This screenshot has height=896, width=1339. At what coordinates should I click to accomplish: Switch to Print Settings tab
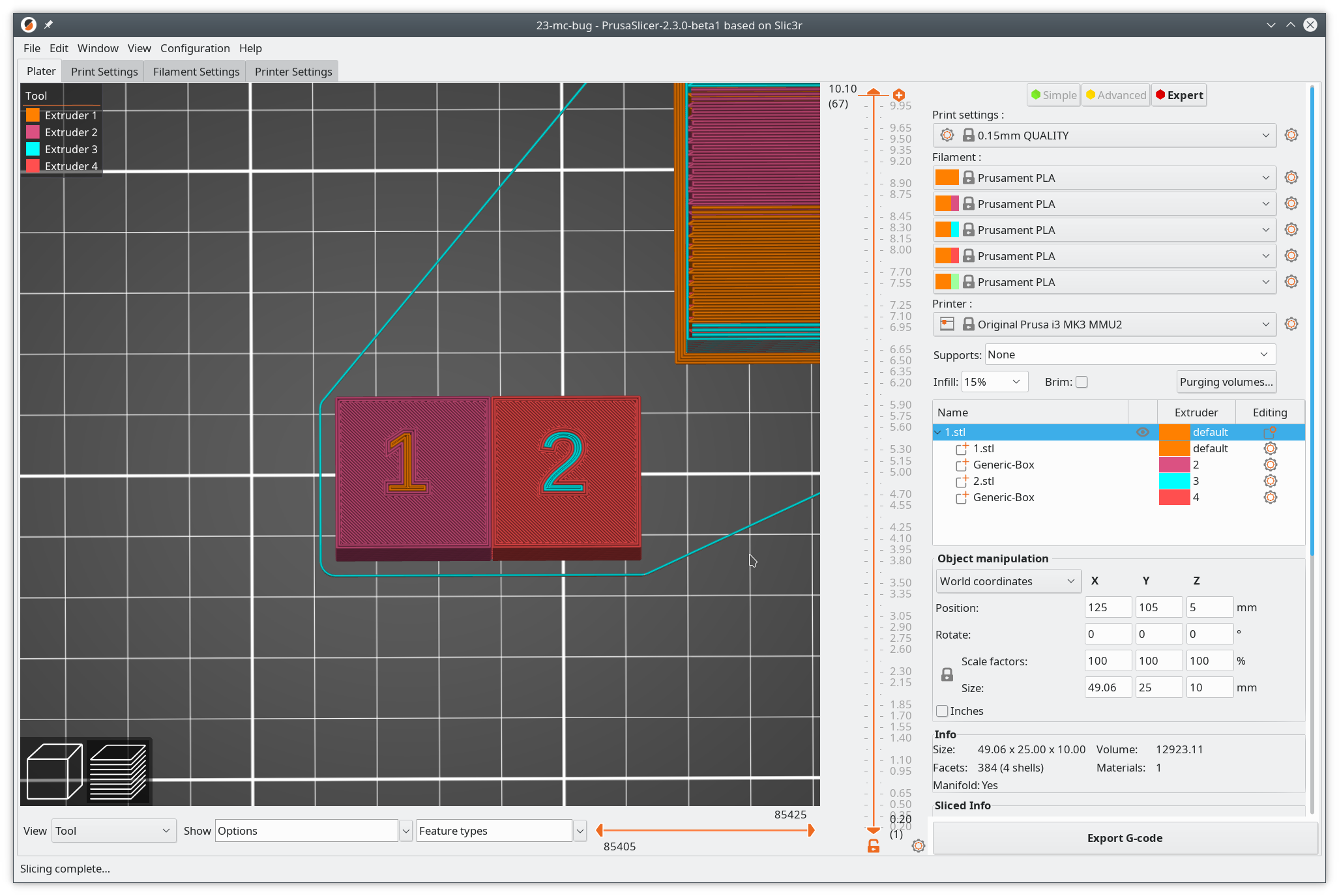coord(104,72)
